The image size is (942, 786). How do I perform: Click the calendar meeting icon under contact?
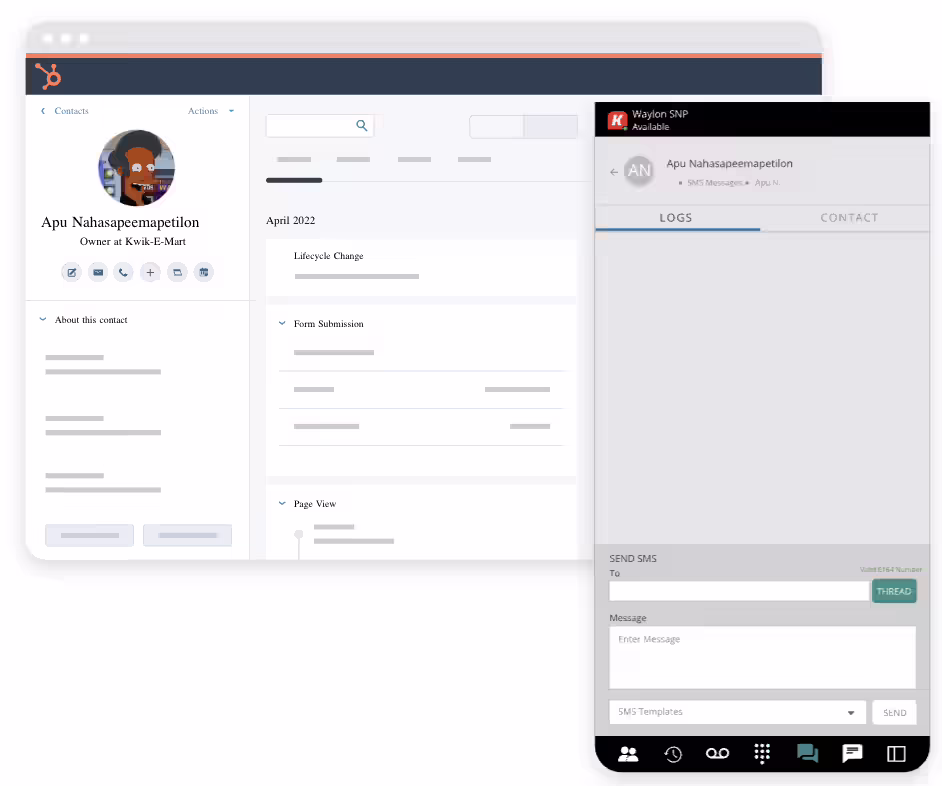(203, 272)
